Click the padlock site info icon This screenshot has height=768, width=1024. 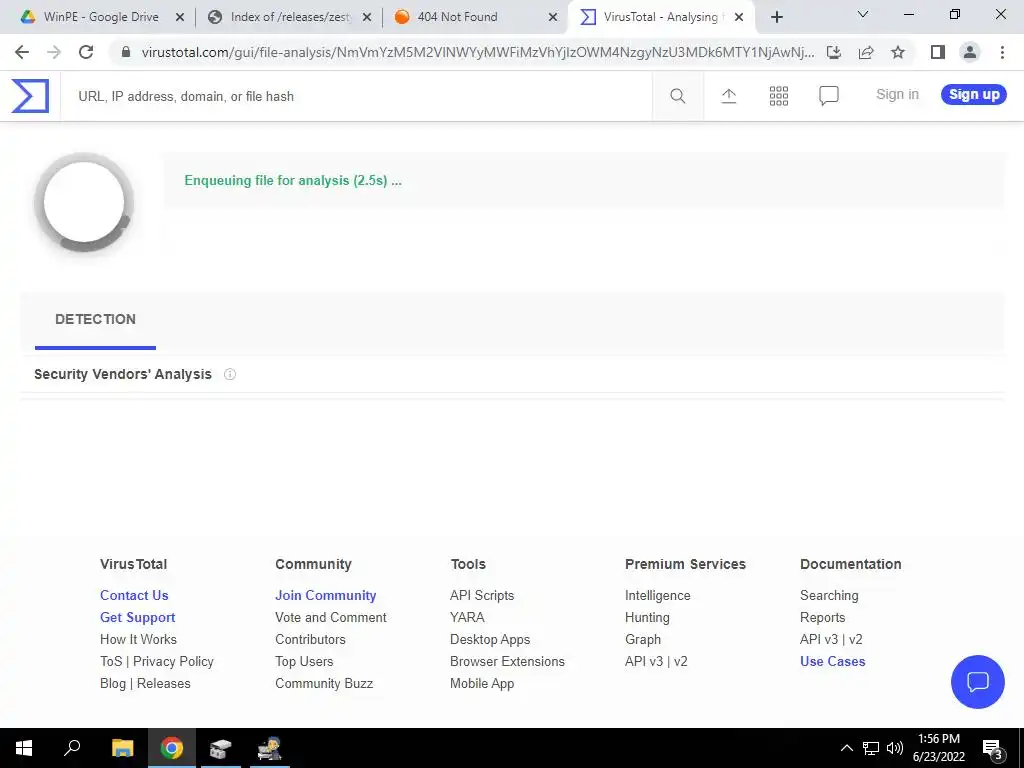pyautogui.click(x=126, y=52)
